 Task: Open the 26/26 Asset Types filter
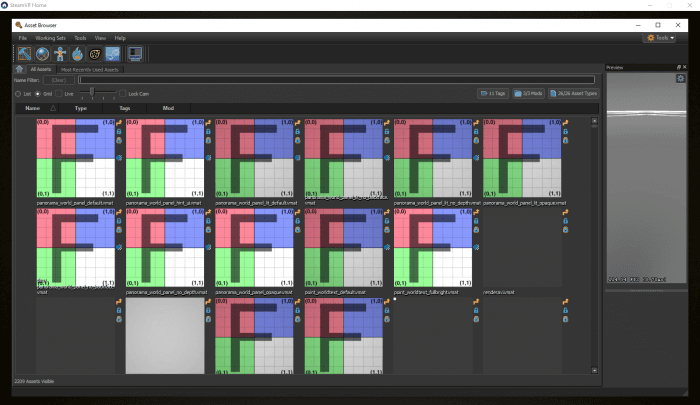574,93
